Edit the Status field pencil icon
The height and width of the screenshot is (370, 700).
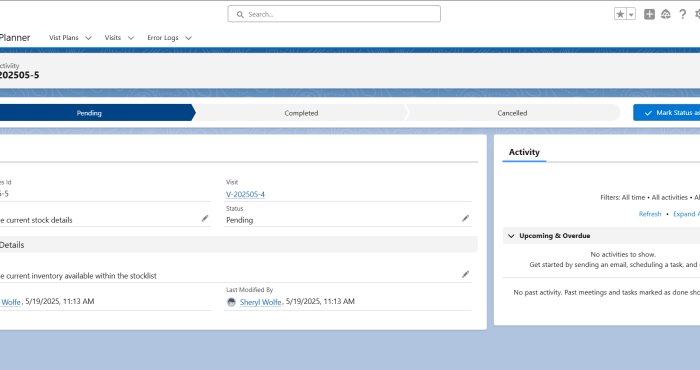[x=465, y=218]
